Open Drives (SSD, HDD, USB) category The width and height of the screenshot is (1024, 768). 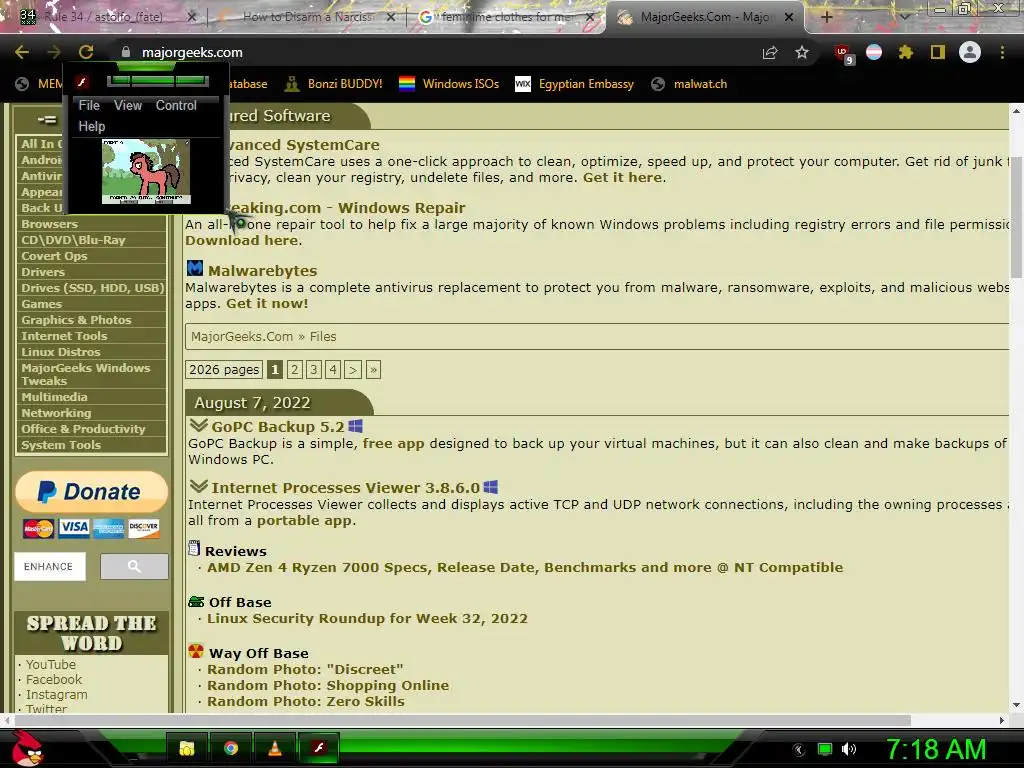91,288
